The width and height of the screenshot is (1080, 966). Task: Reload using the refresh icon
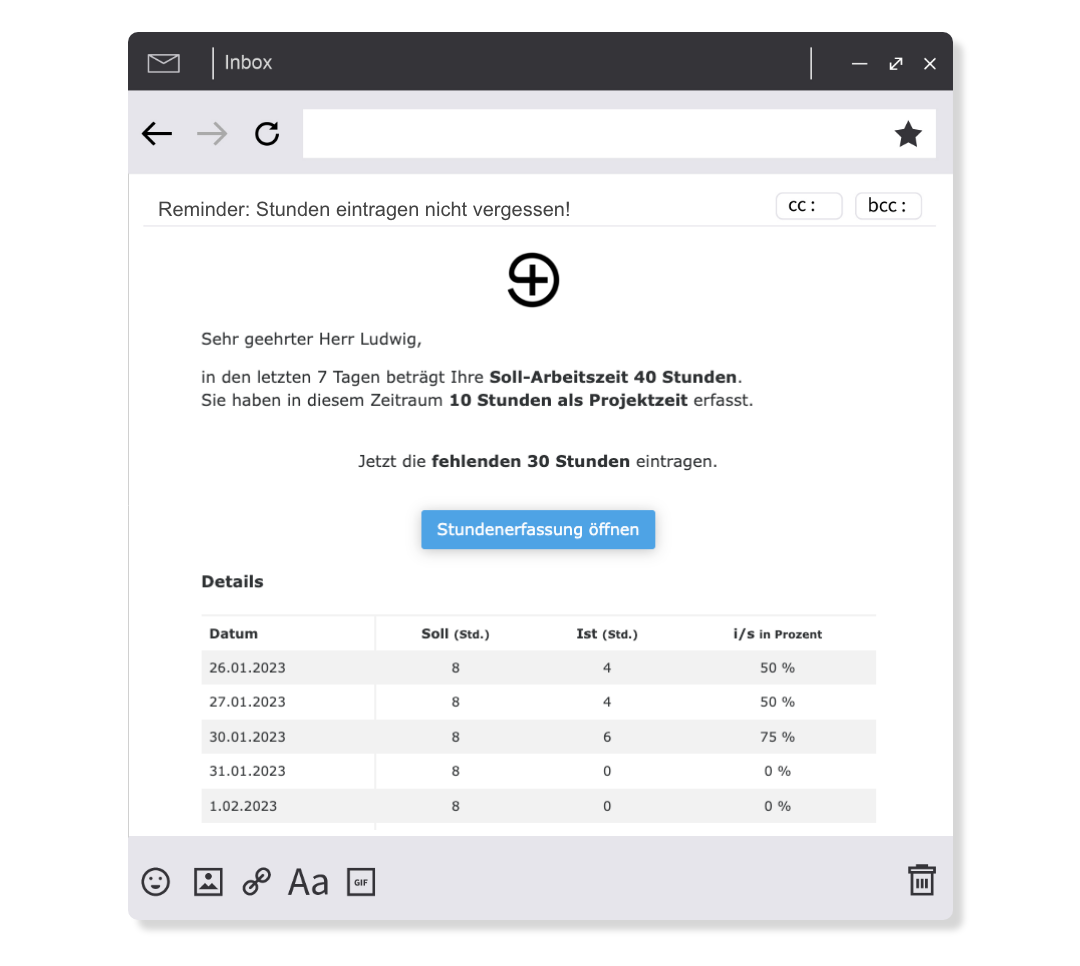pos(267,134)
